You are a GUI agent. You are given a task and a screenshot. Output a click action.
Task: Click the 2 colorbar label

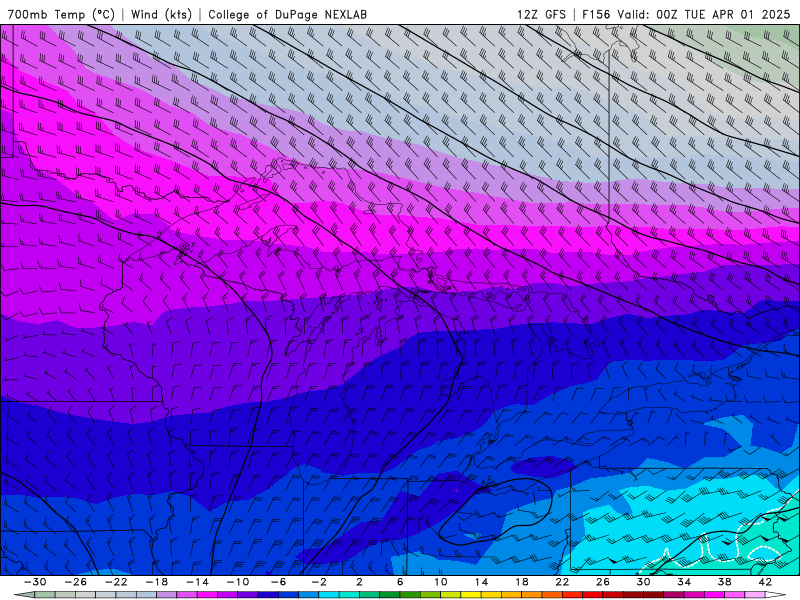tap(359, 582)
